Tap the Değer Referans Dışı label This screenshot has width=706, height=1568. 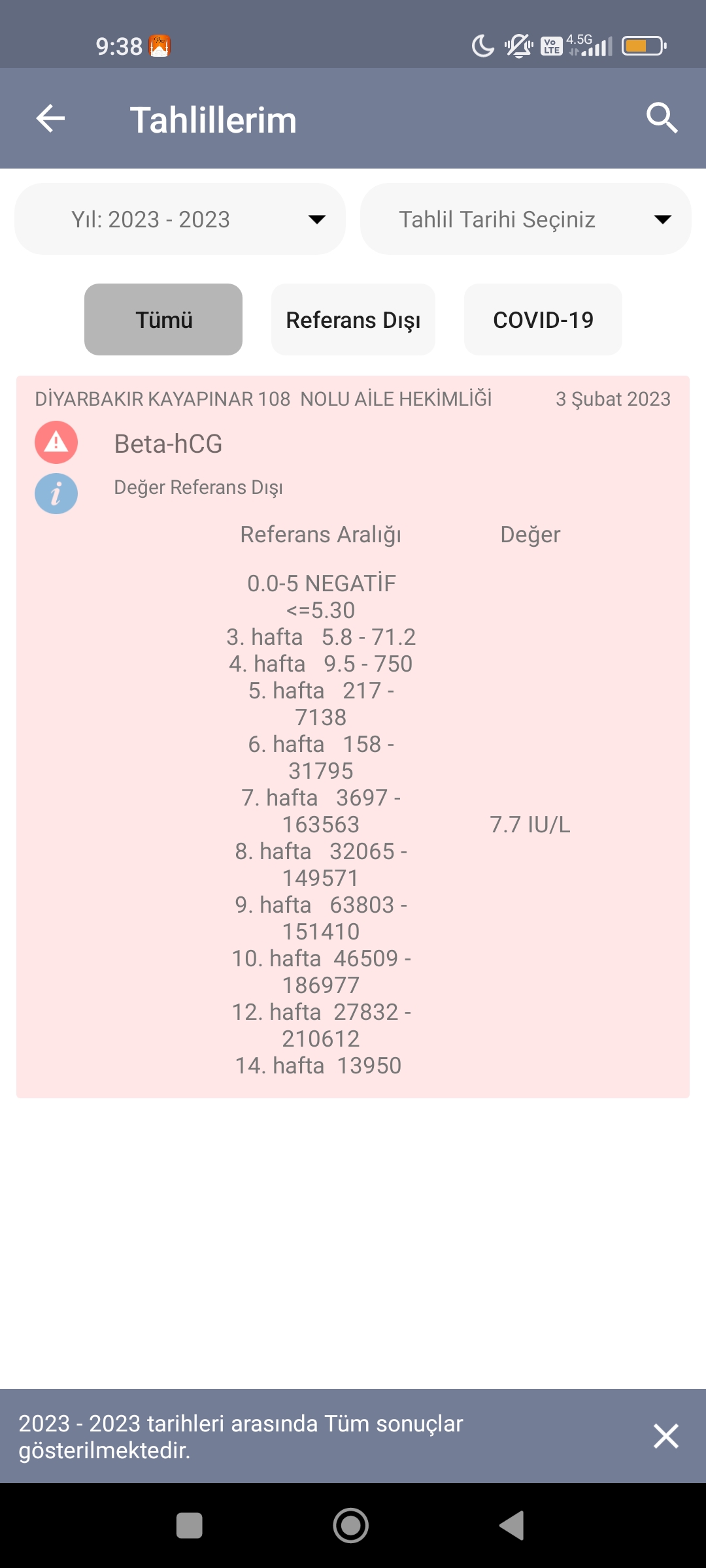click(198, 487)
